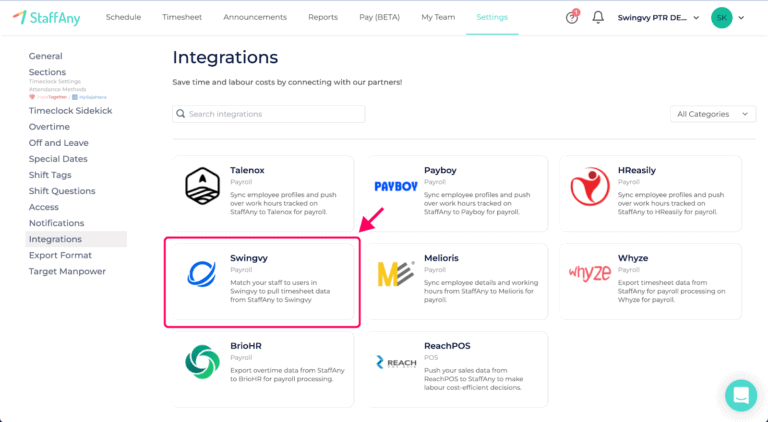
Task: Click the Attendance Methods sublabel
Action: [x=57, y=89]
